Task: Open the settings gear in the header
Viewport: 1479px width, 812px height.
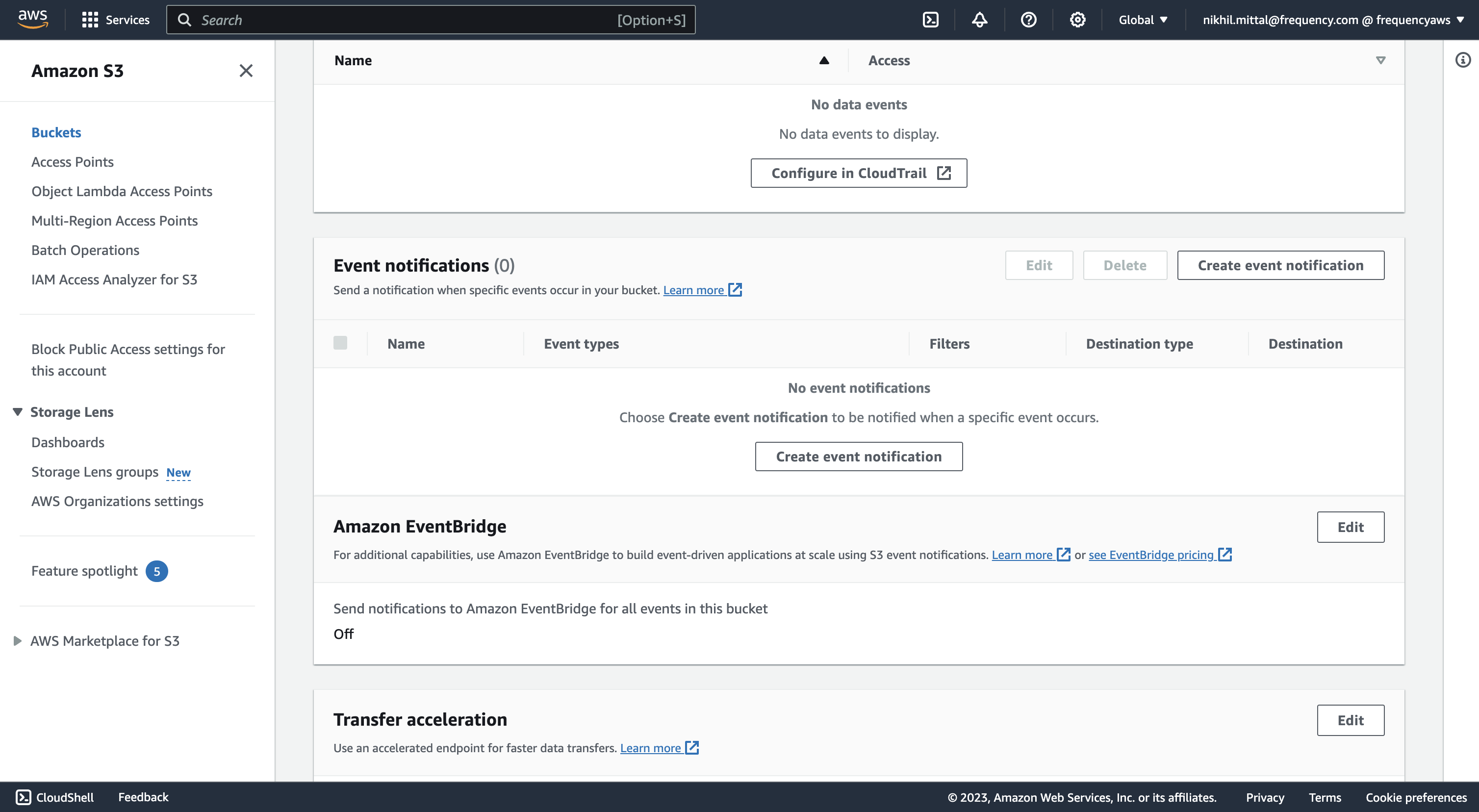Action: [x=1077, y=20]
